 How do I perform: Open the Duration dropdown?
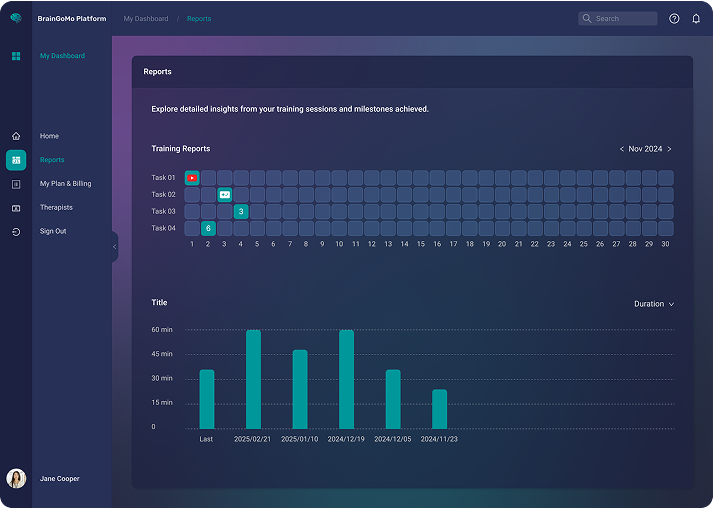[x=654, y=304]
